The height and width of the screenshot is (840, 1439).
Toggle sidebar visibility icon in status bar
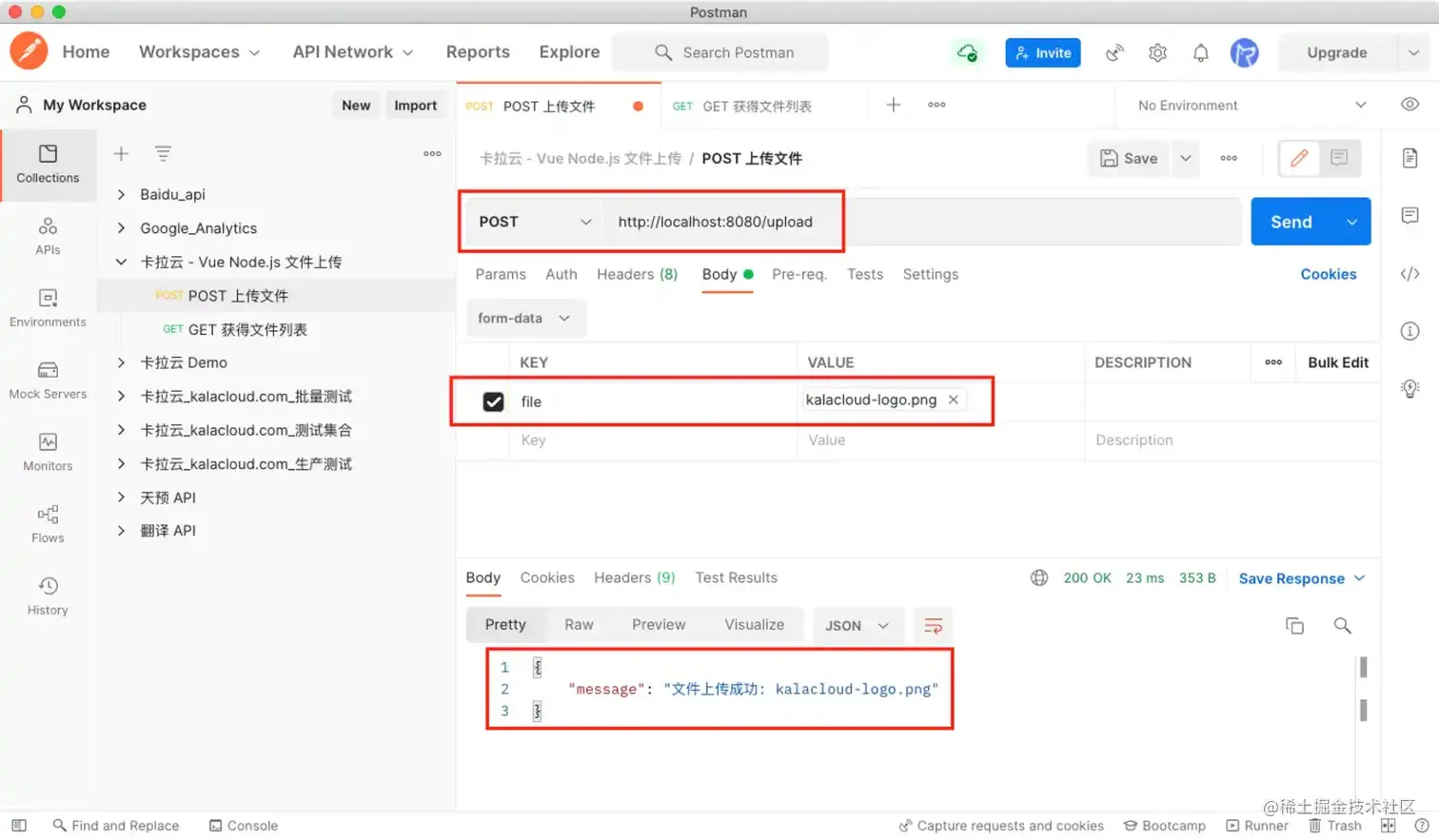coord(19,826)
